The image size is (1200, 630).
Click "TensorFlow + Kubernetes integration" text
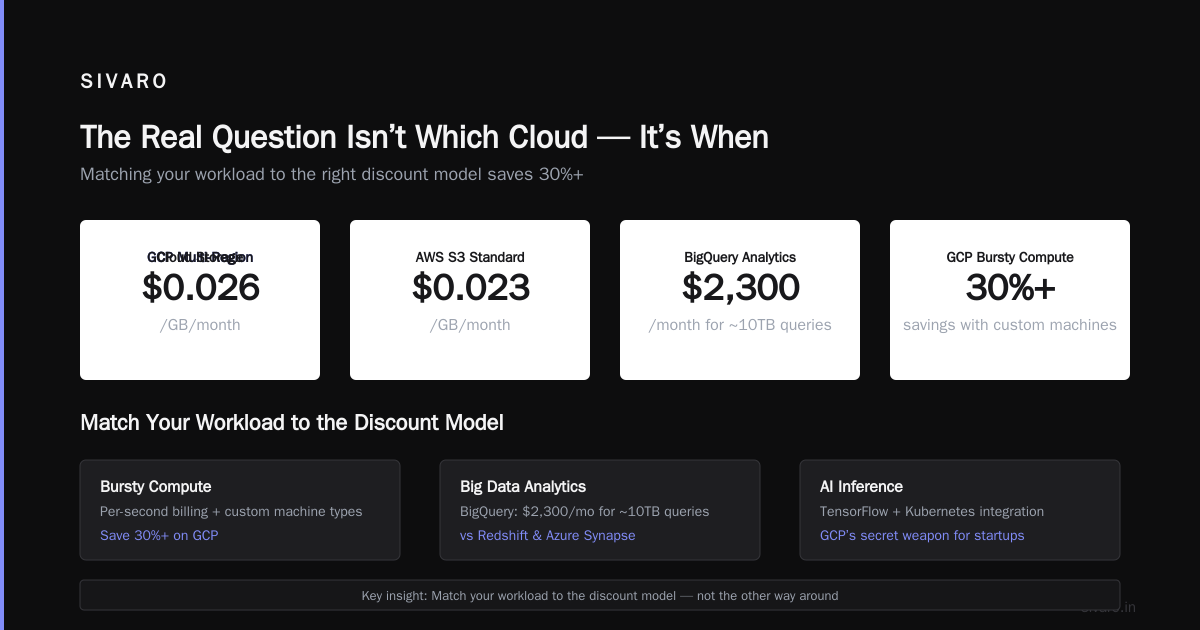(932, 511)
